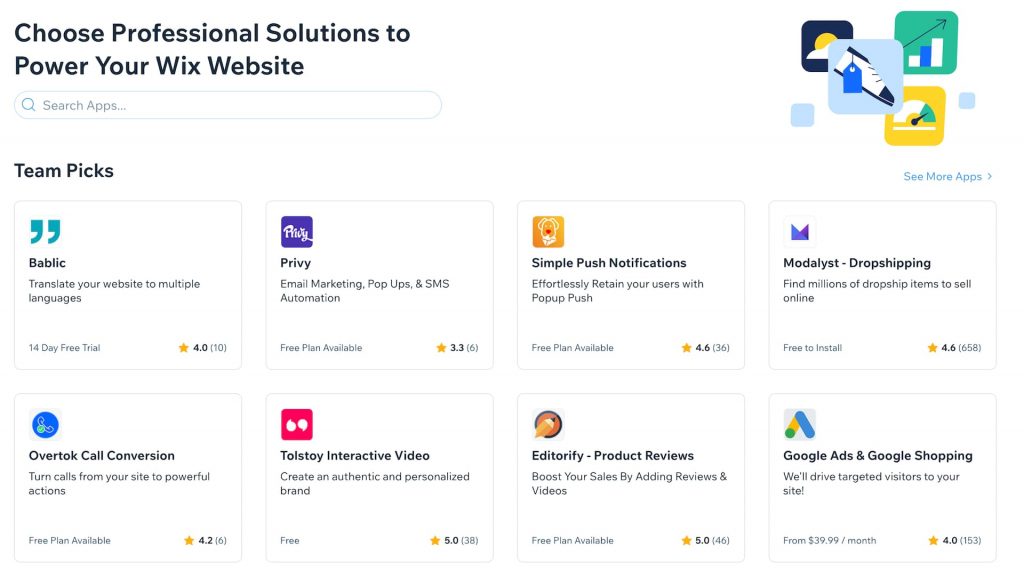Image resolution: width=1024 pixels, height=586 pixels.
Task: Click the star by Google Ads 4.0 rating
Action: 933,540
